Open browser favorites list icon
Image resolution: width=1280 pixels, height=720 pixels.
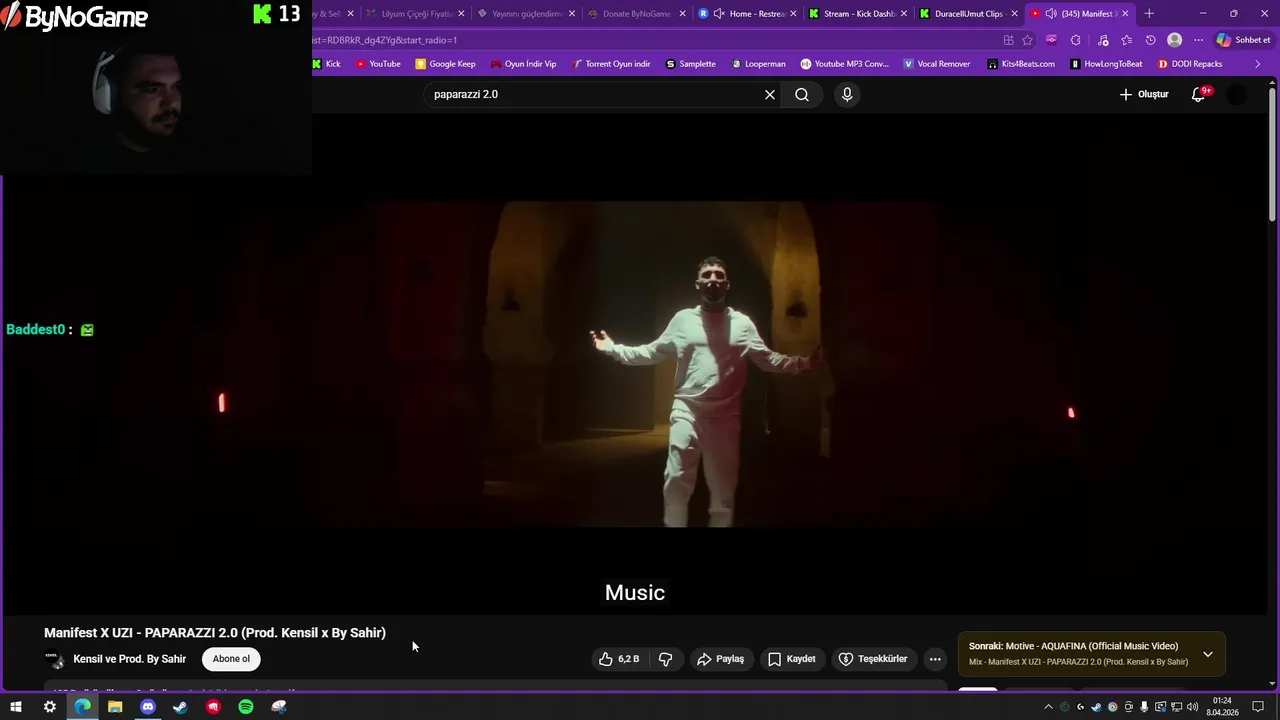coord(1127,40)
